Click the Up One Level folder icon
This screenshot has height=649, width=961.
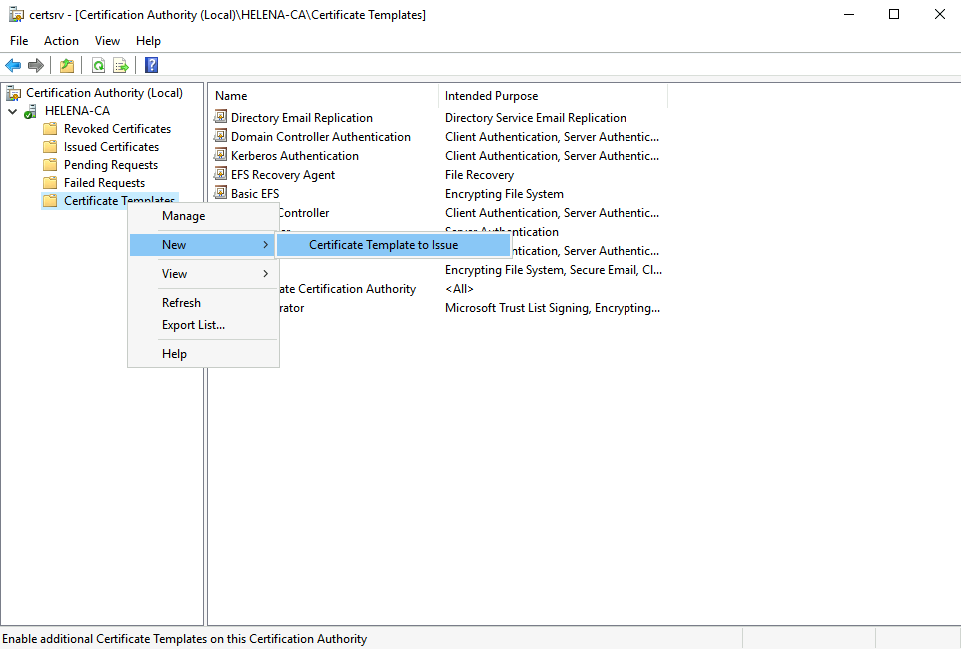[x=66, y=66]
